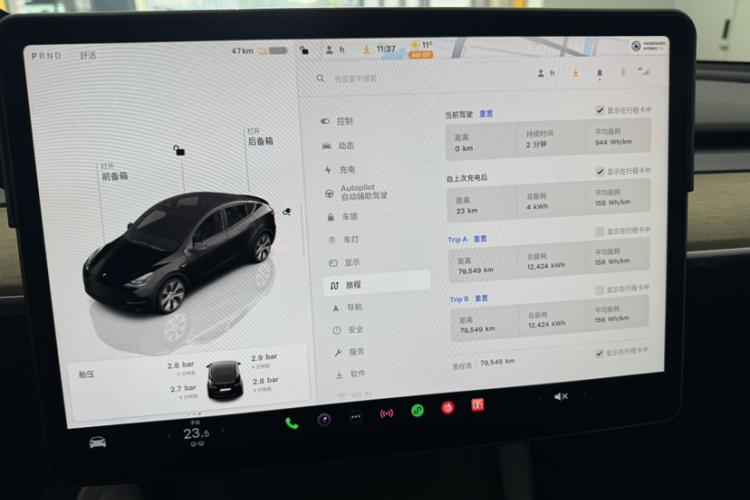The image size is (750, 500).
Task: Tap the door lock icon above the car
Action: click(178, 150)
